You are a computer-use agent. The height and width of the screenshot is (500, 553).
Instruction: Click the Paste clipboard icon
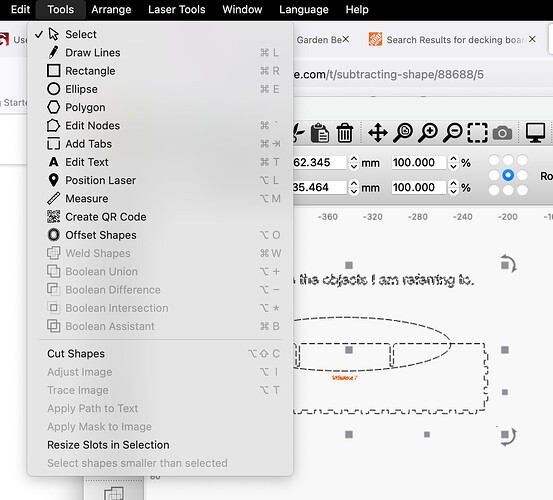coord(320,133)
